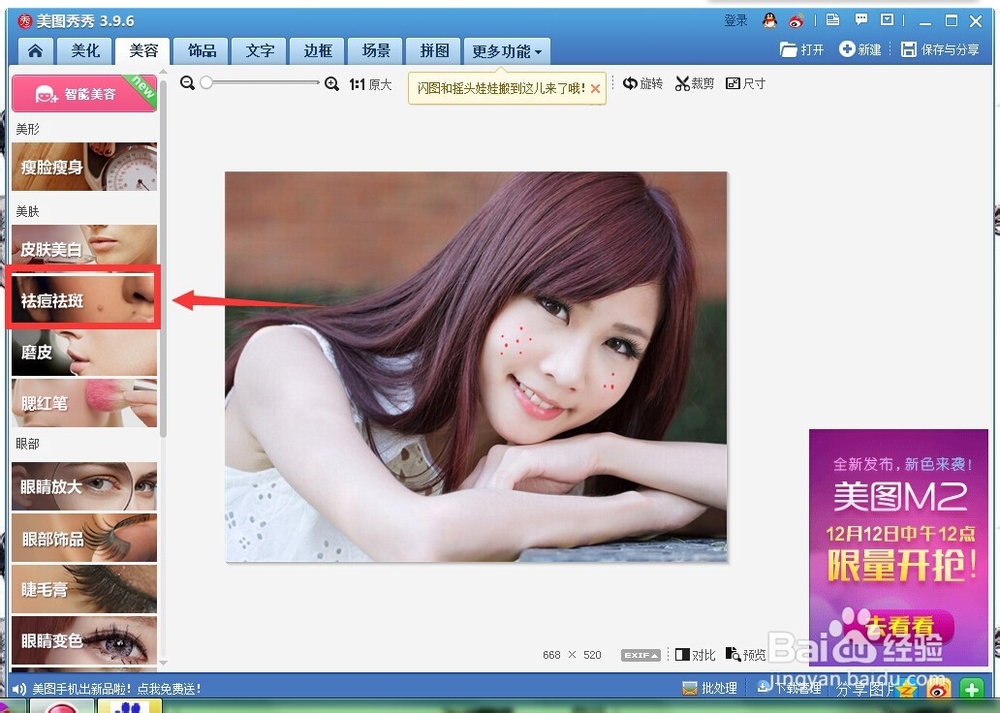Click the green plus share icon
The image size is (1000, 713).
point(972,689)
